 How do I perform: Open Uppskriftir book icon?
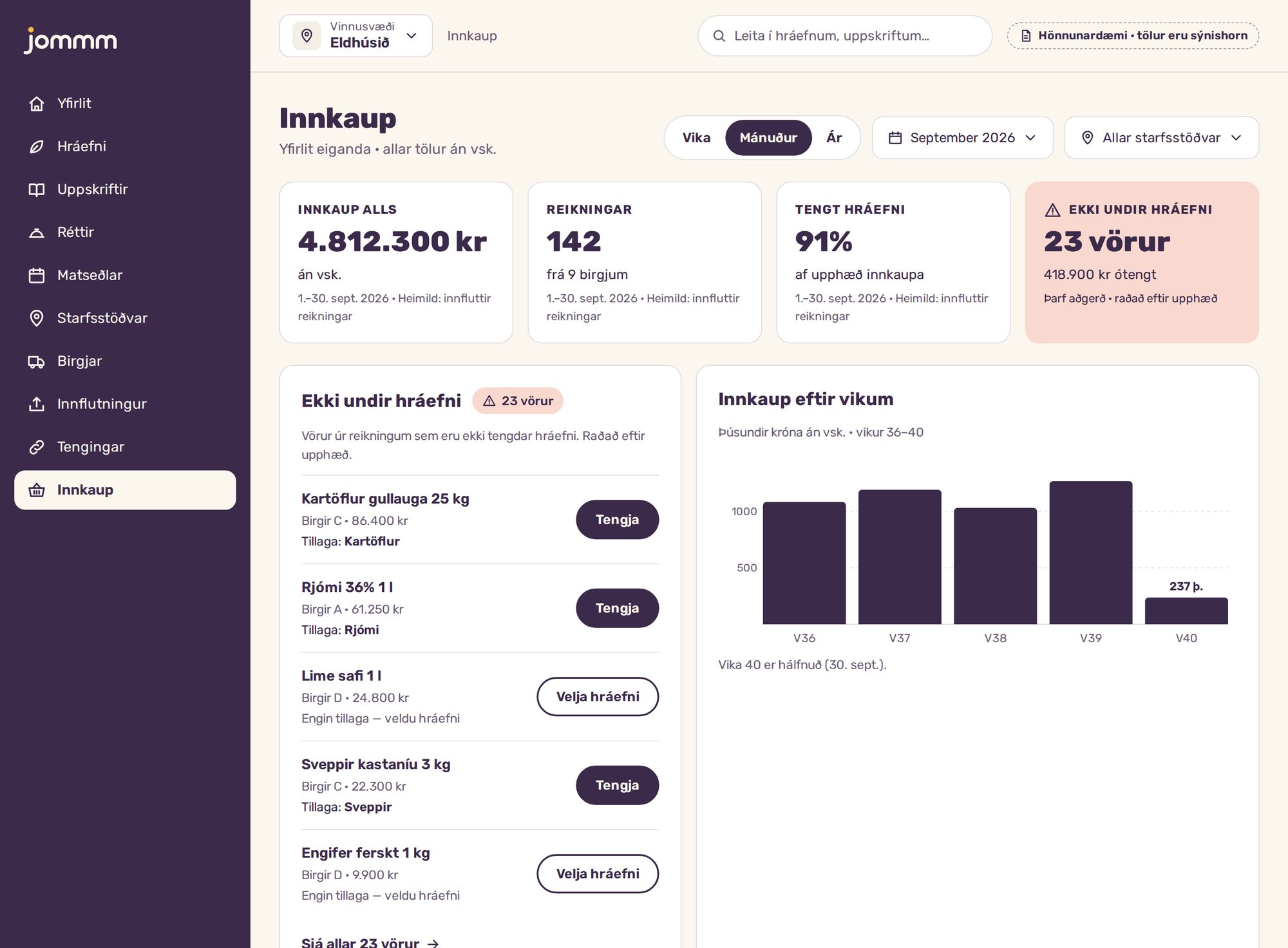pyautogui.click(x=37, y=189)
